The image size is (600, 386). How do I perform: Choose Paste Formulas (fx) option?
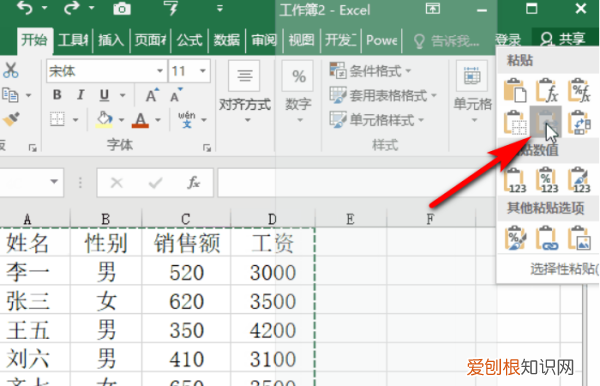click(547, 90)
